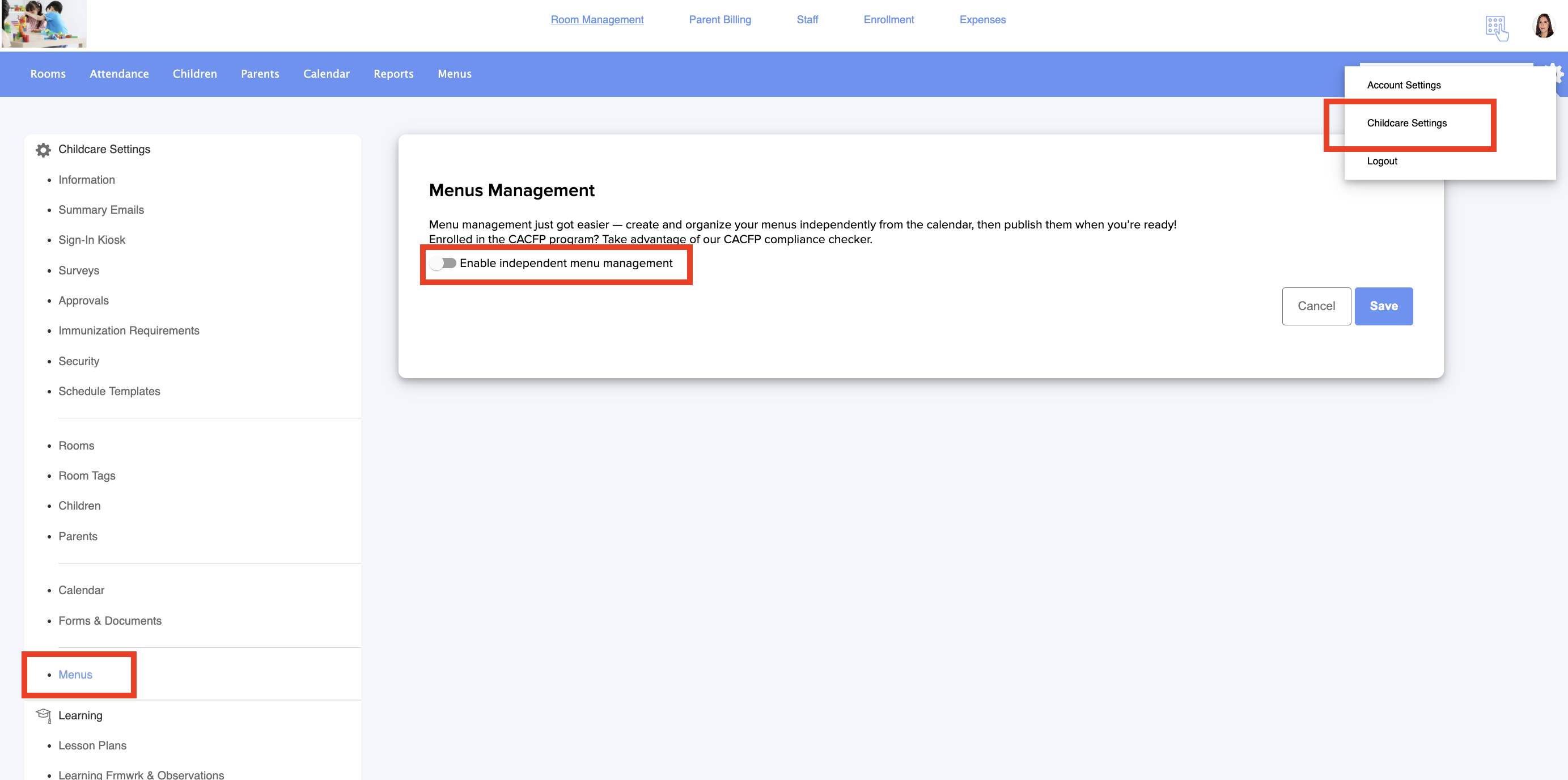Screen dimensions: 1568x780
Task: Click the Learning graduation cap icon
Action: (43, 715)
